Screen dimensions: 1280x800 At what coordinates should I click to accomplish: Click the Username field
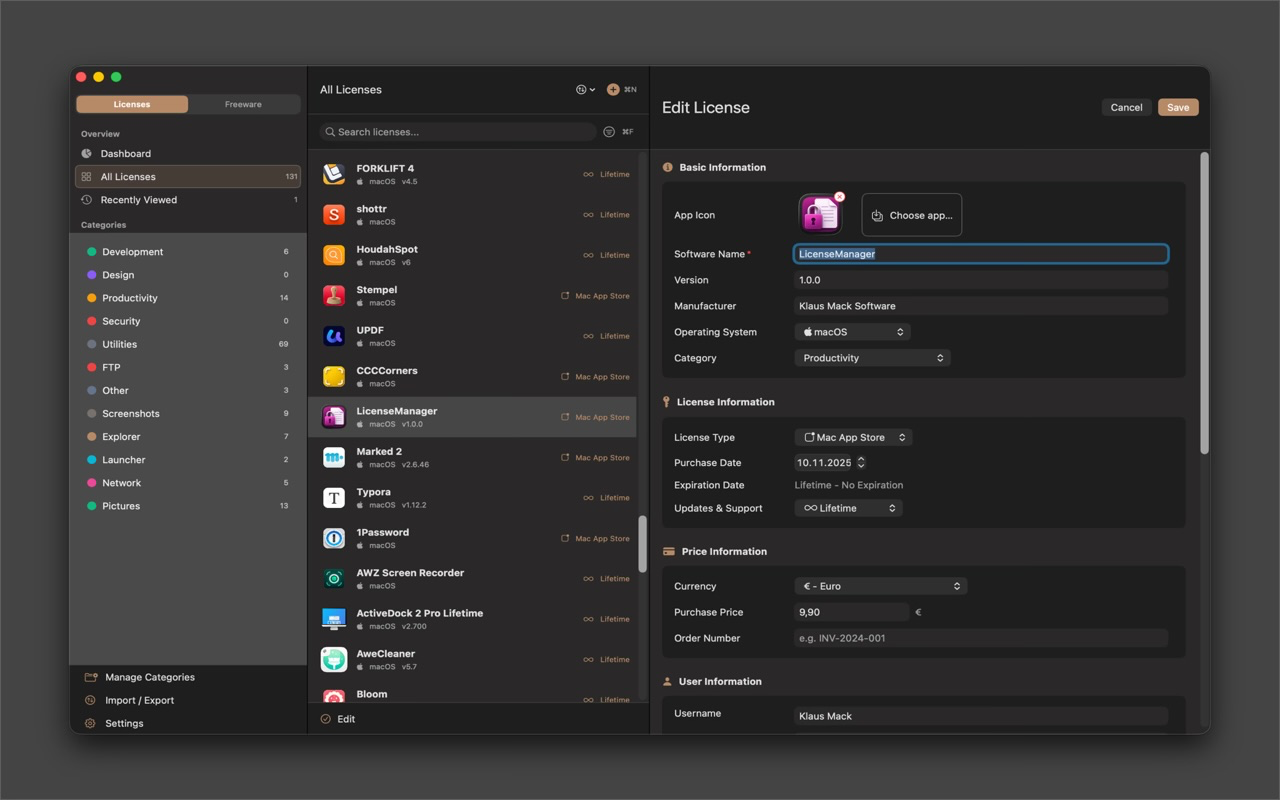click(981, 716)
